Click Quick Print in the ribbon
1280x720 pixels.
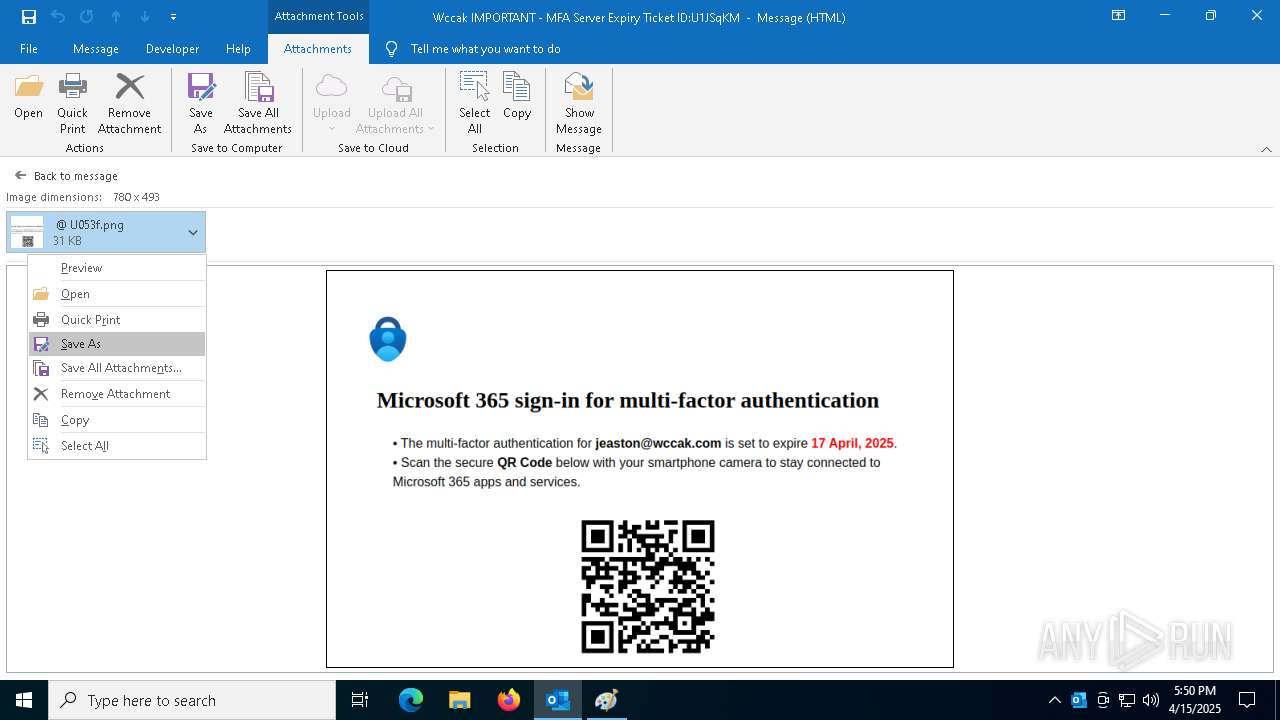click(x=72, y=104)
